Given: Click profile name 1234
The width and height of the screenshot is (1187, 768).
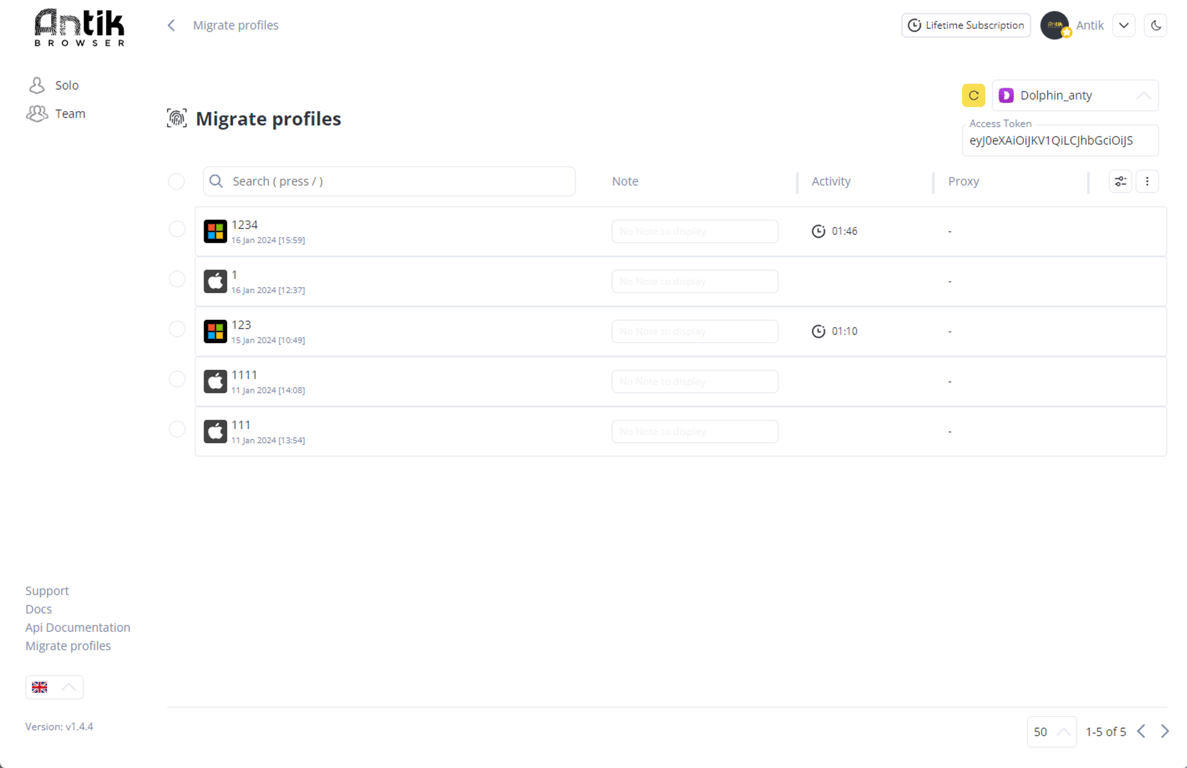Looking at the screenshot, I should pos(245,225).
